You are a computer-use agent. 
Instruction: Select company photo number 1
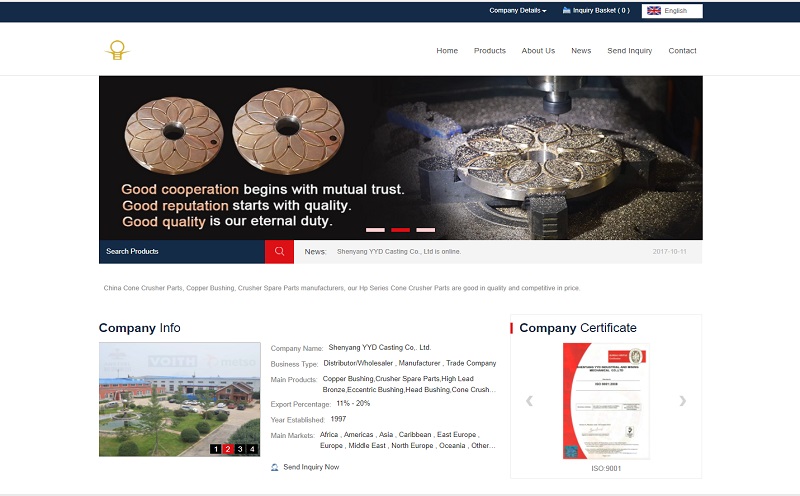point(216,449)
